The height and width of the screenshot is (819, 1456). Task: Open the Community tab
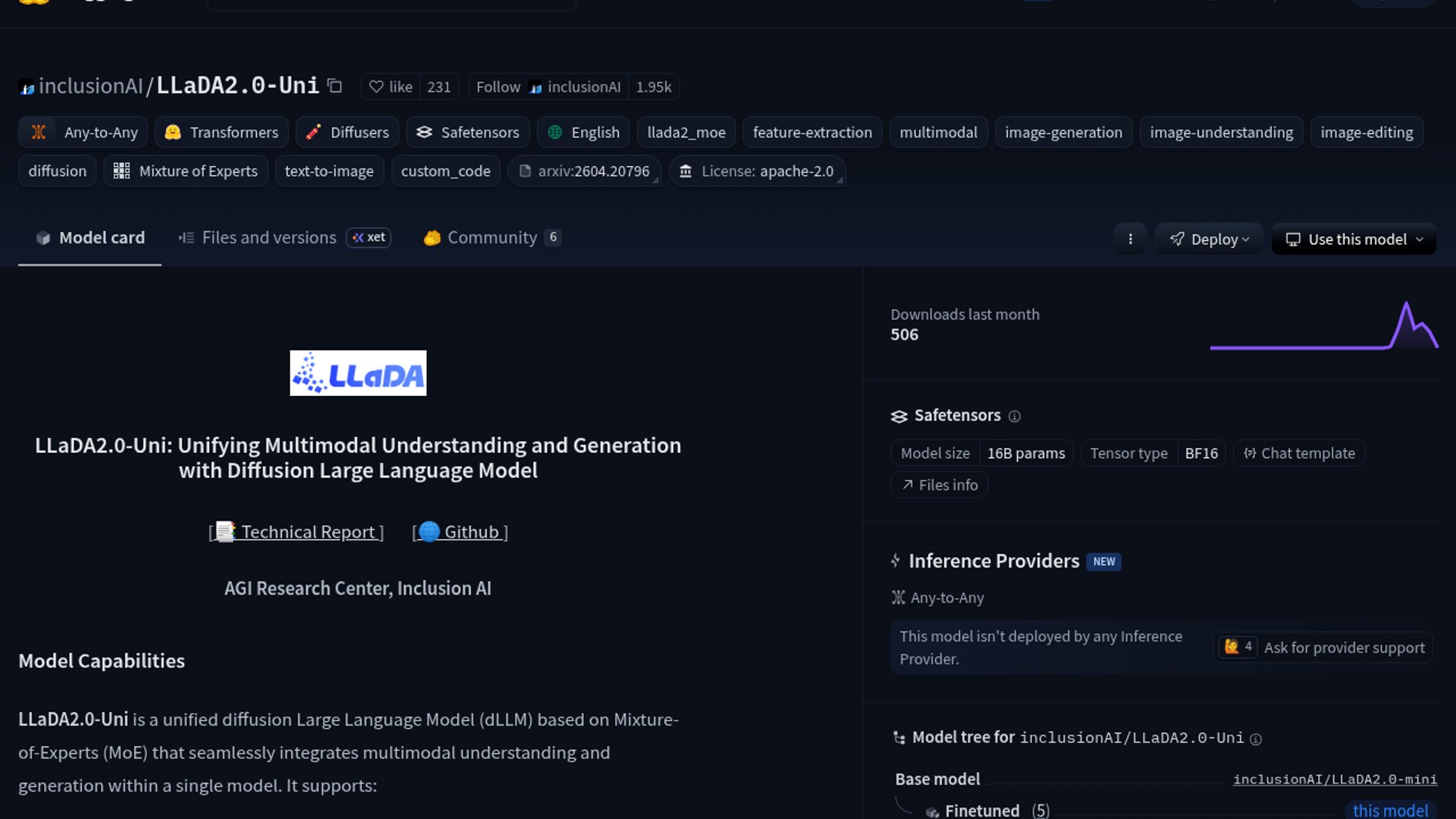[491, 237]
